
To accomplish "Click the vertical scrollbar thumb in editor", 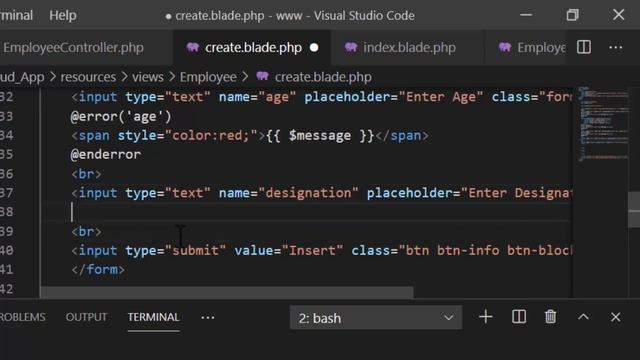I will (x=634, y=210).
